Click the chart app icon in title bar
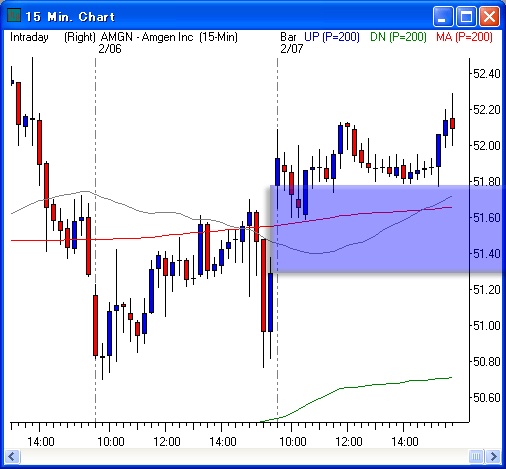The image size is (506, 469). pyautogui.click(x=14, y=16)
